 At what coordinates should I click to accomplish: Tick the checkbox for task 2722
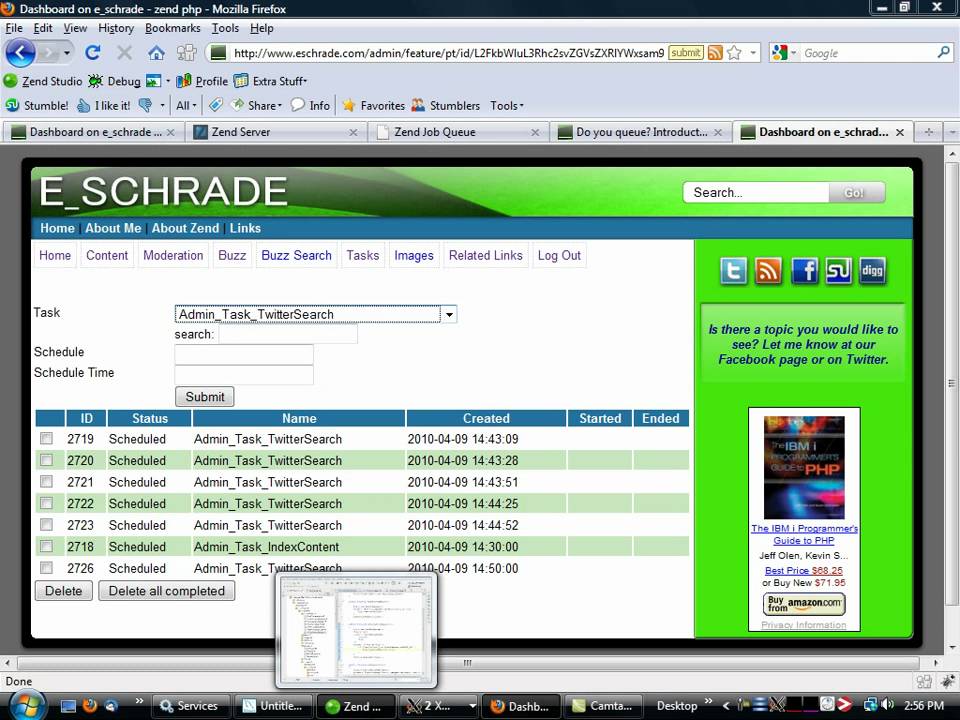[46, 503]
